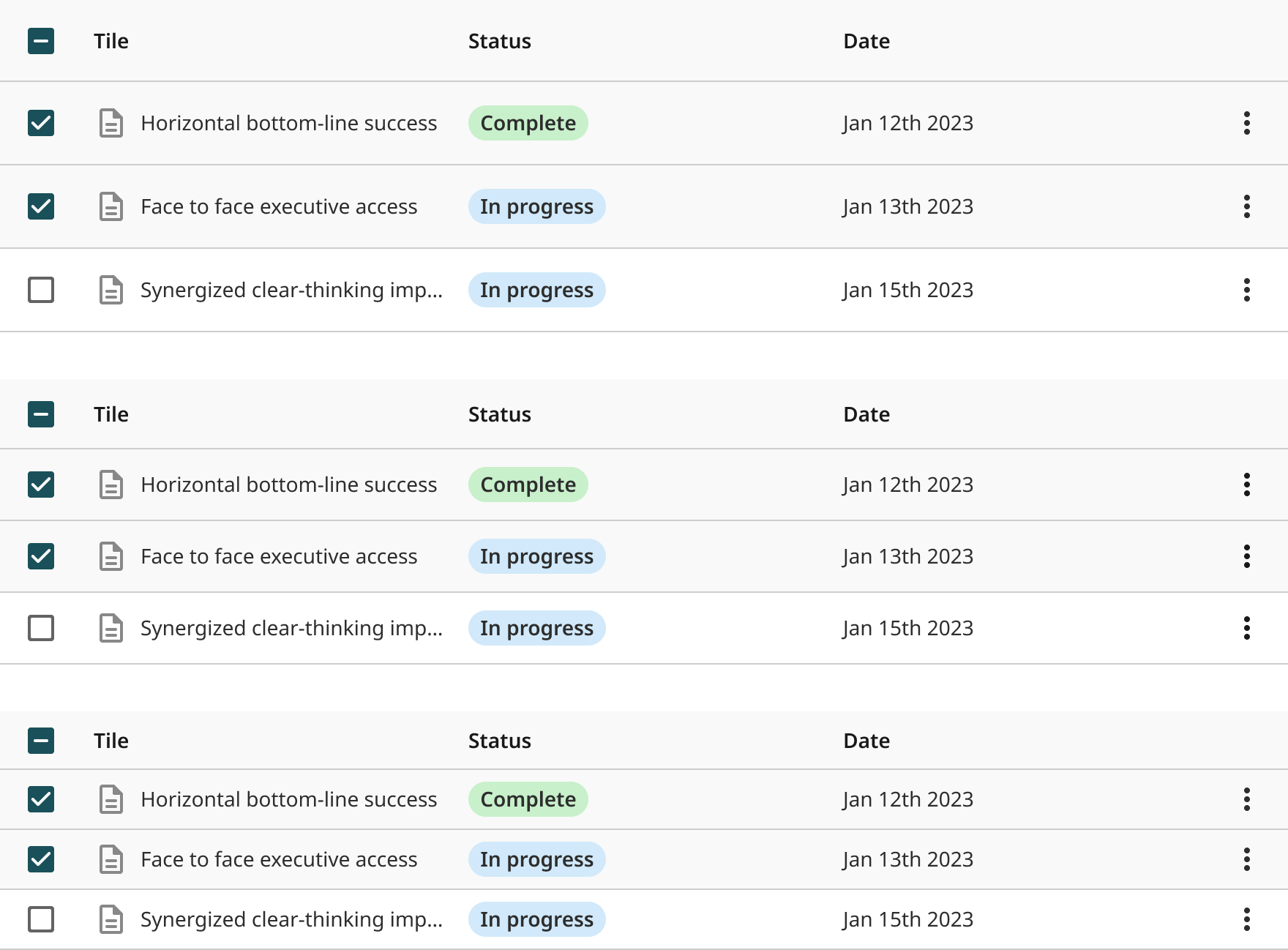Click the Status column header in the top table
Screen dimensions: 1288x950
(x=500, y=41)
